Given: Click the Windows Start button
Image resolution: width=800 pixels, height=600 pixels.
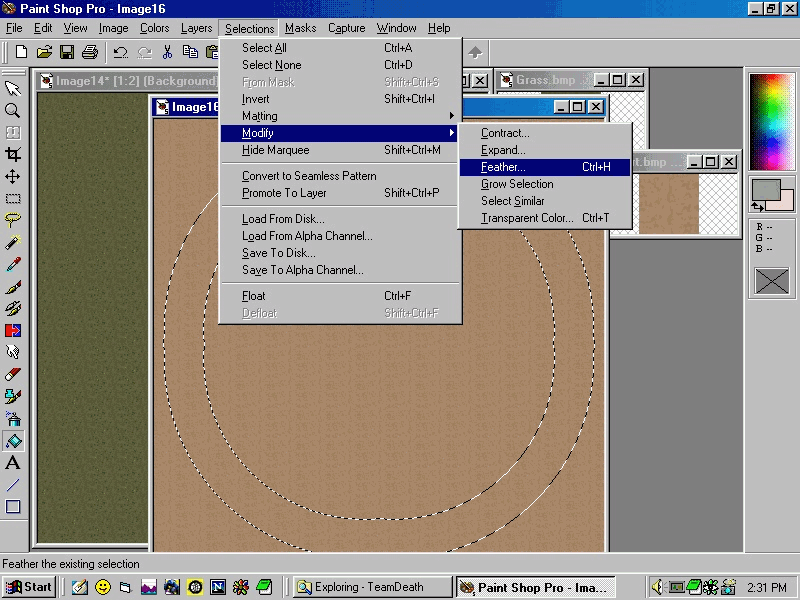Looking at the screenshot, I should coord(30,587).
